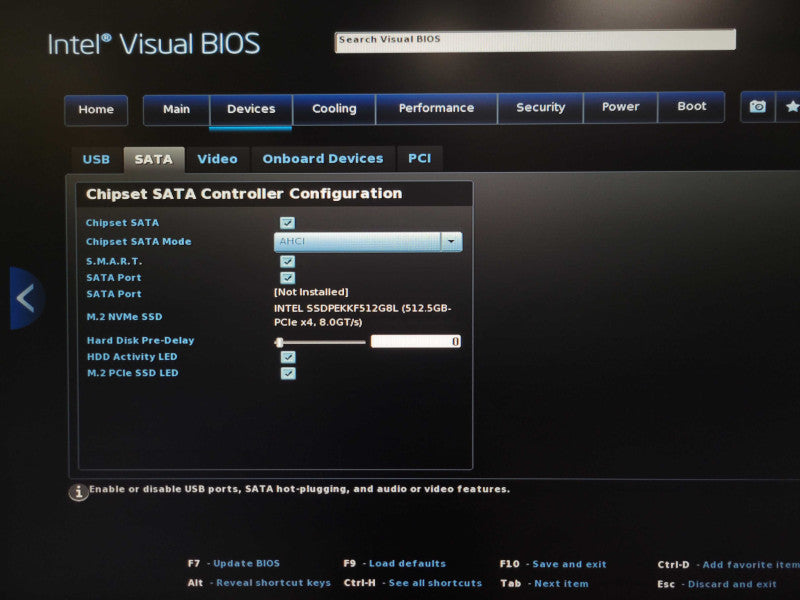Click the Hard Disk Pre-Delay value field
This screenshot has width=800, height=600.
[x=416, y=341]
